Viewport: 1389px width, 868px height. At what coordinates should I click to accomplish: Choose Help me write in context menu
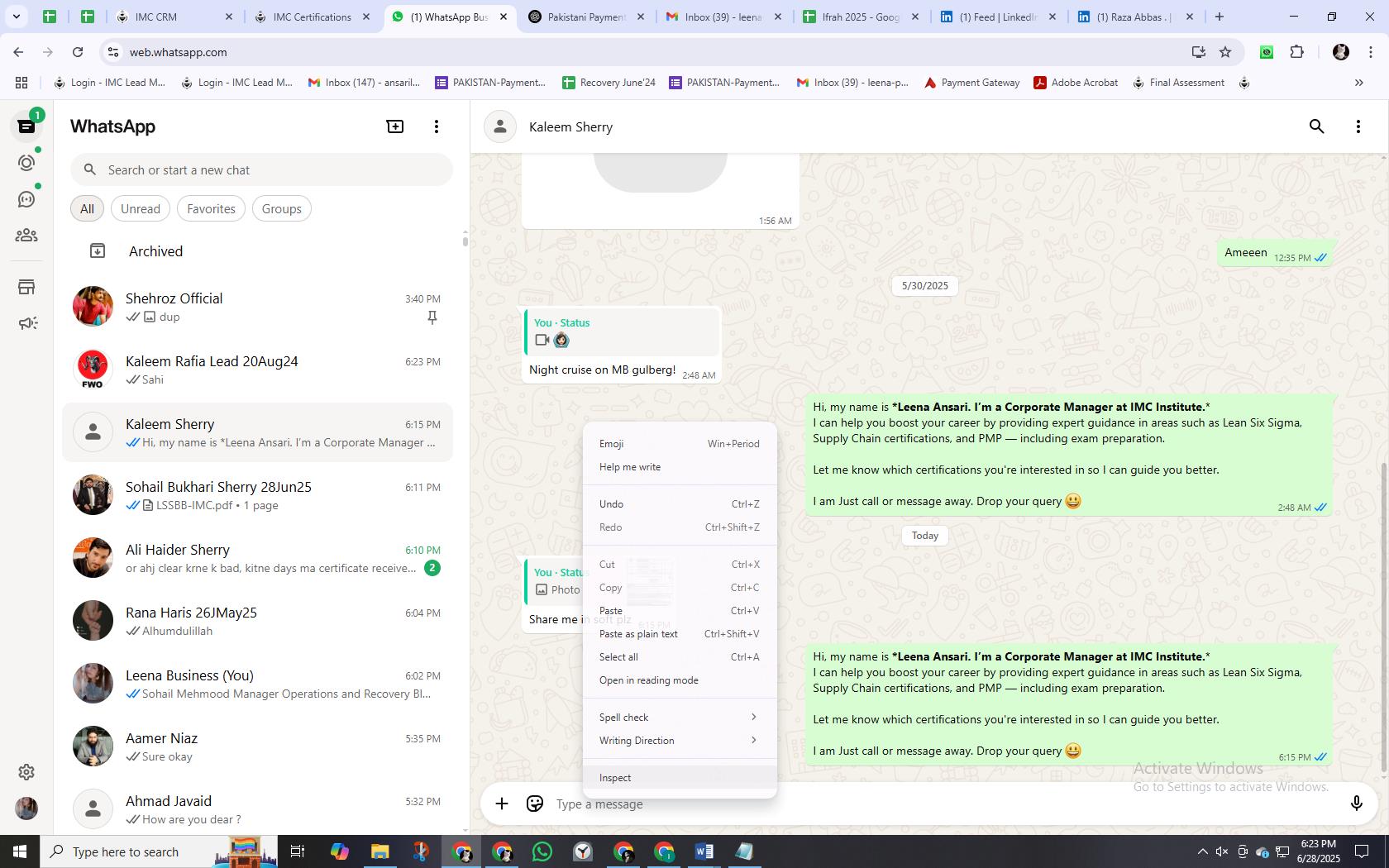coord(680,467)
